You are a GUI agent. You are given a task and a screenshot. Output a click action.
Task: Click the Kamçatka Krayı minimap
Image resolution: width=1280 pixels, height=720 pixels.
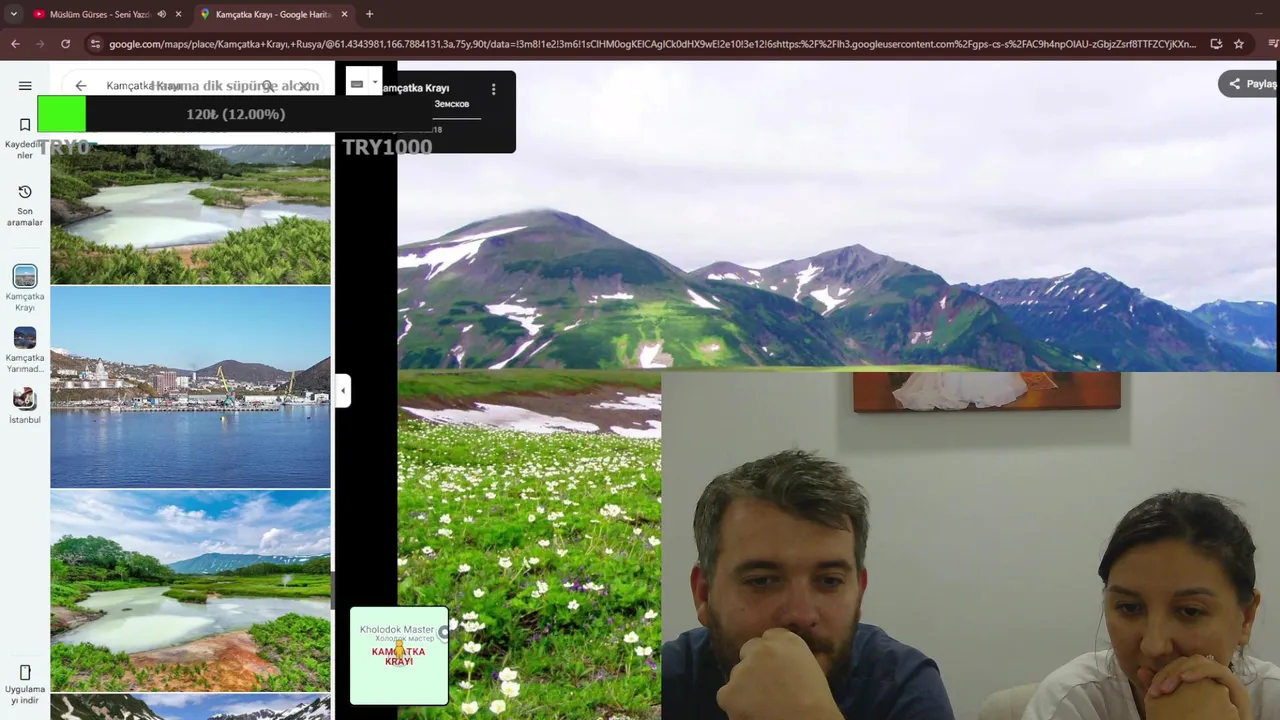click(399, 655)
